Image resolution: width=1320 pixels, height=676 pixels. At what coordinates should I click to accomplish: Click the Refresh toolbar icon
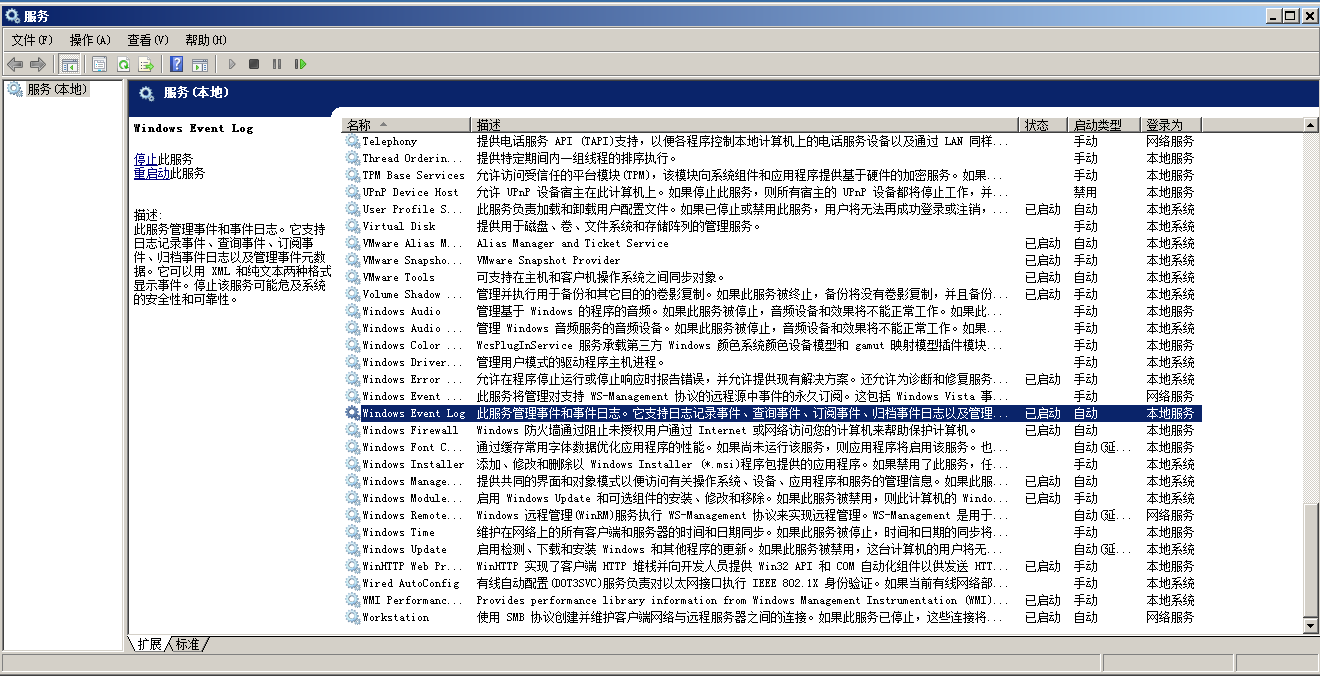123,64
